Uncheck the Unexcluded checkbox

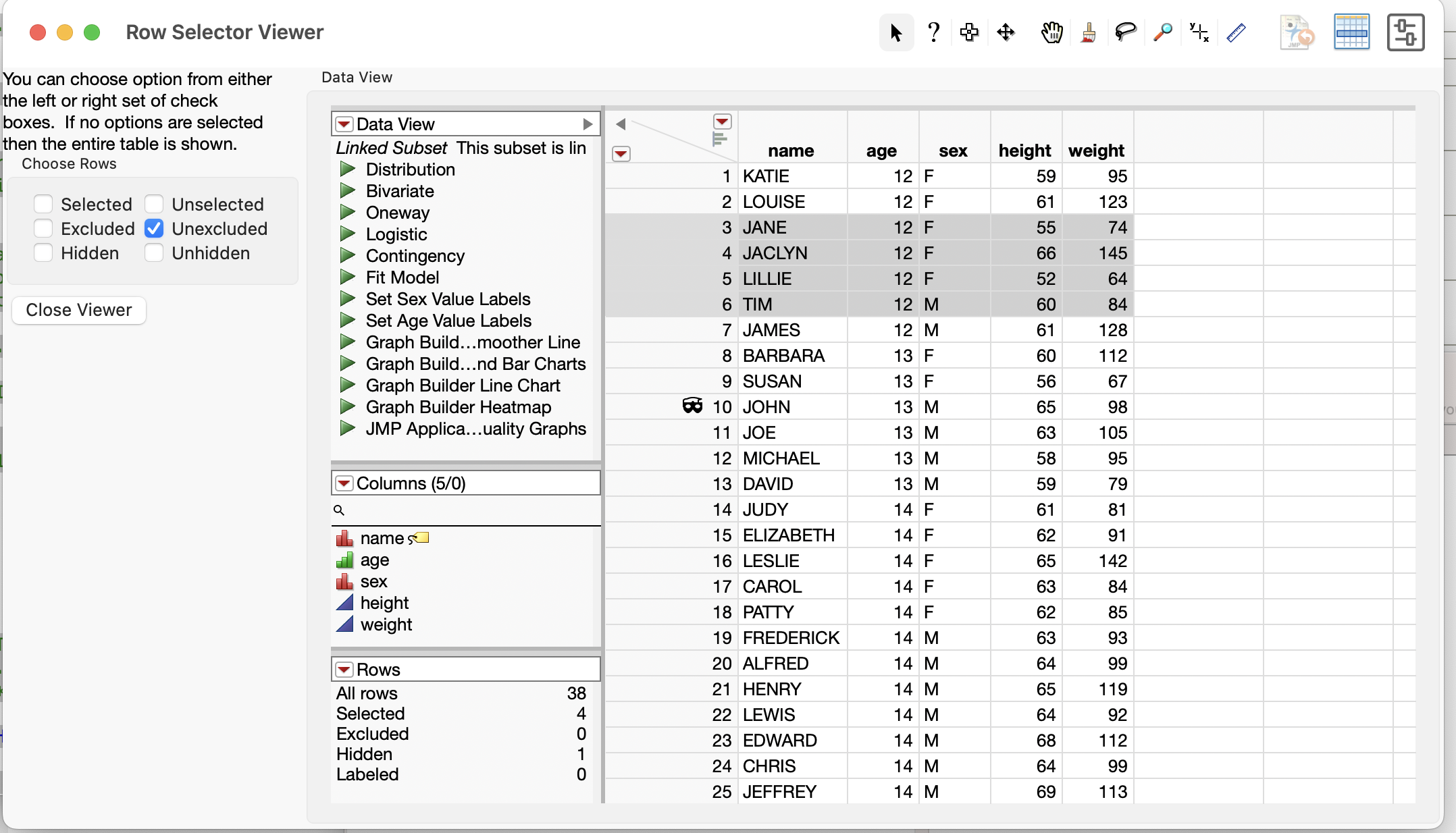(154, 228)
